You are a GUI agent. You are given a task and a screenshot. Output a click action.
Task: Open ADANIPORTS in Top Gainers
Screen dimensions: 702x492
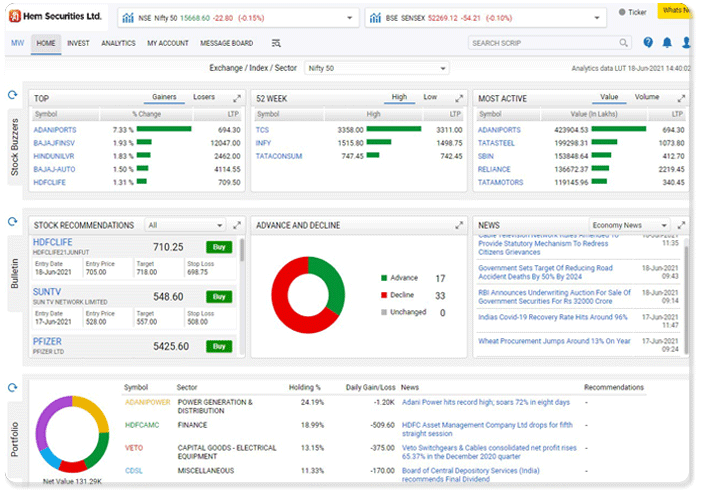point(55,130)
